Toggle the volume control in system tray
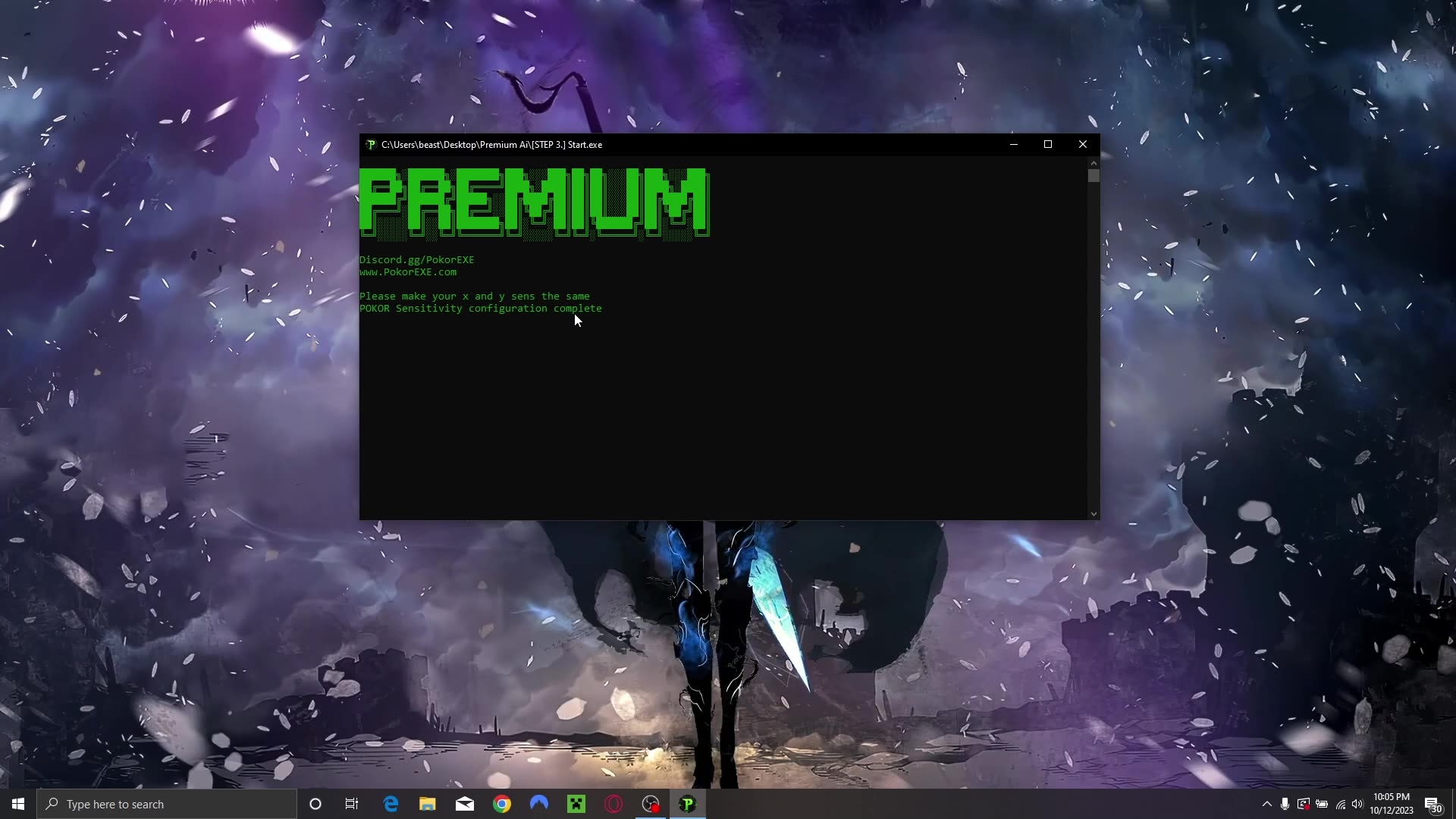 [x=1358, y=804]
